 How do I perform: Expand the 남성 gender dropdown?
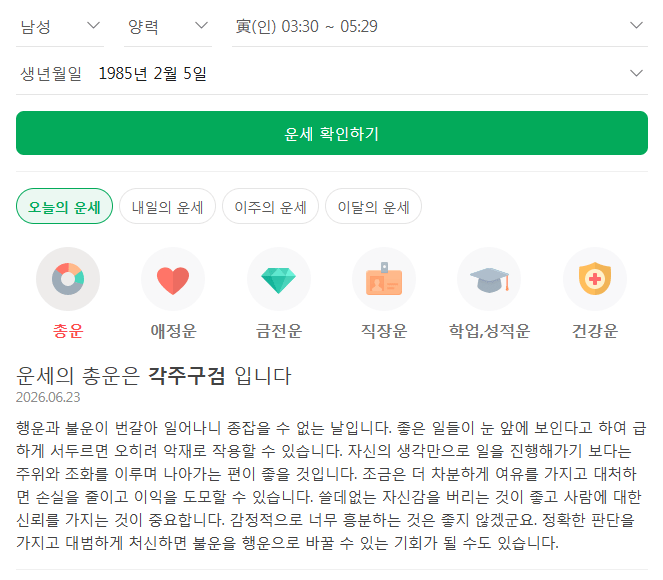pyautogui.click(x=60, y=27)
